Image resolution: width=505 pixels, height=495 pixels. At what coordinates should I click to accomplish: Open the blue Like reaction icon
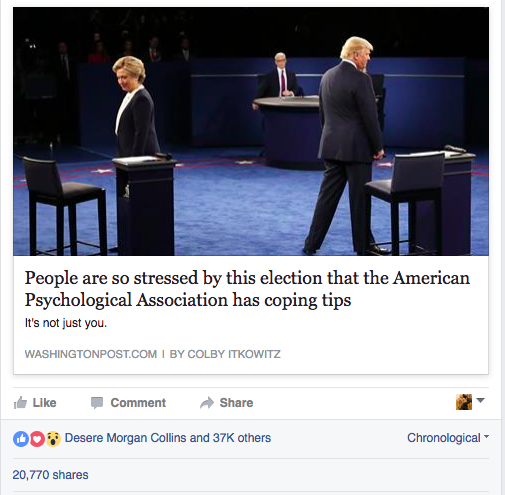click(21, 439)
